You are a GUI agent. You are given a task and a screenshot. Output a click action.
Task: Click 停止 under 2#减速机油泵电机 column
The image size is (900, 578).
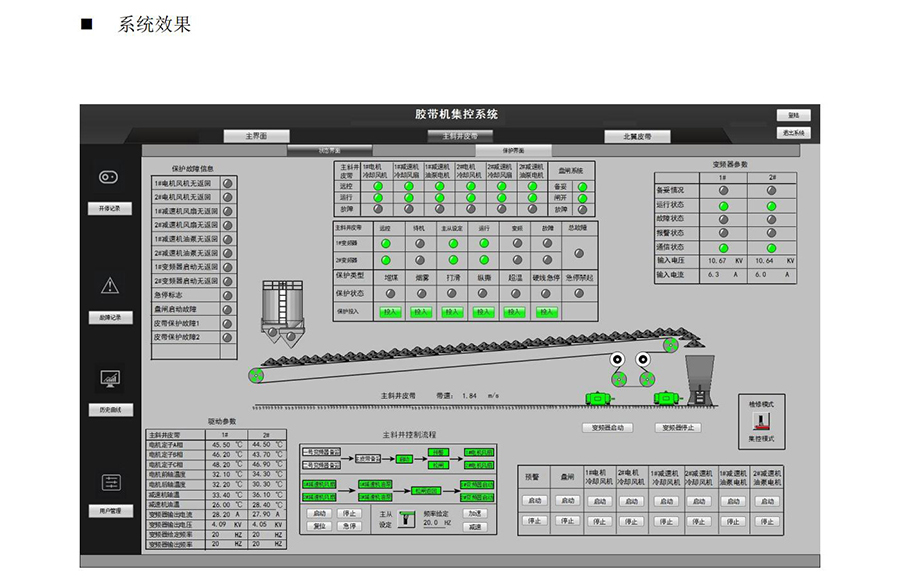(x=767, y=521)
